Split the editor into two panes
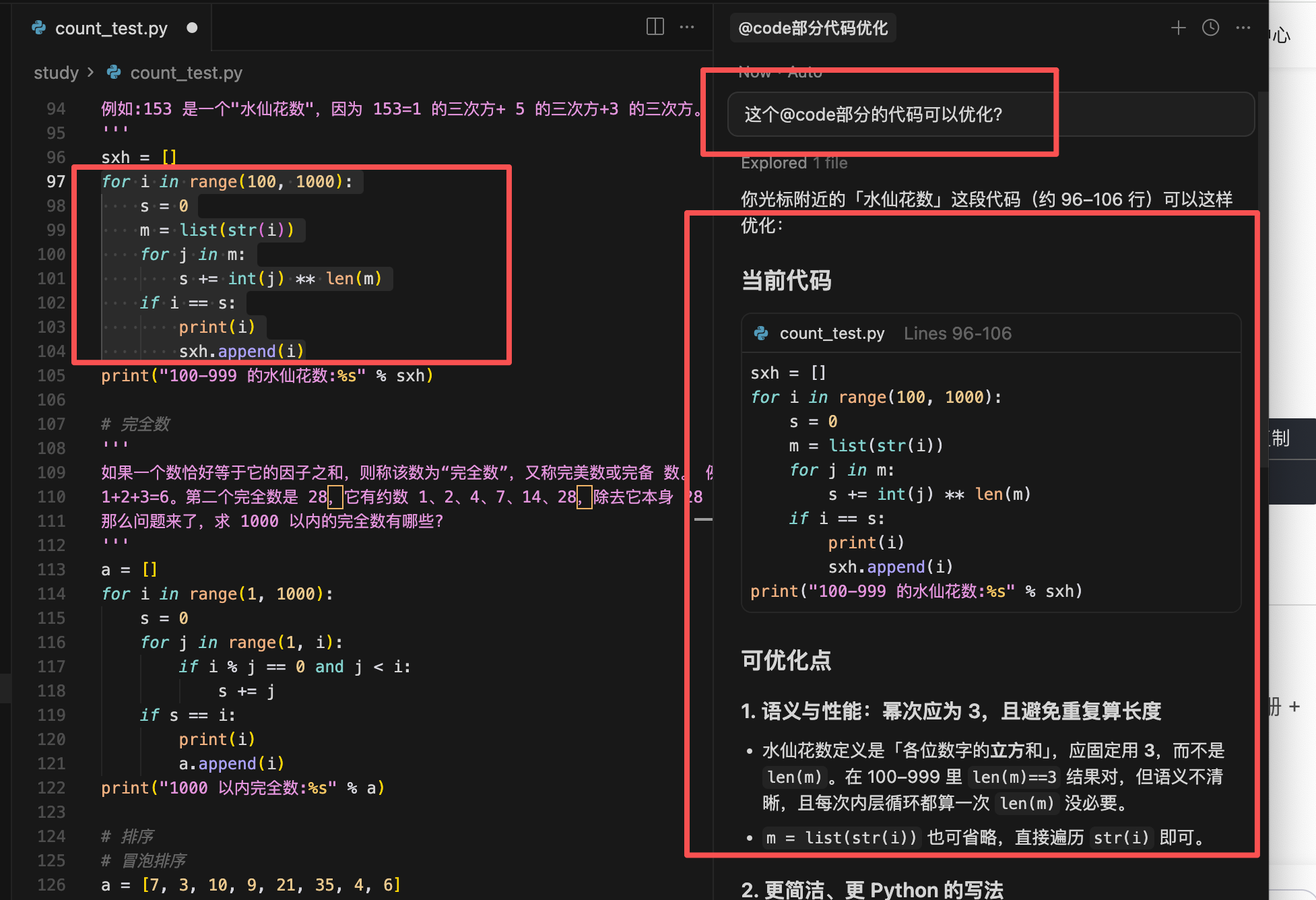1316x900 pixels. pyautogui.click(x=654, y=27)
